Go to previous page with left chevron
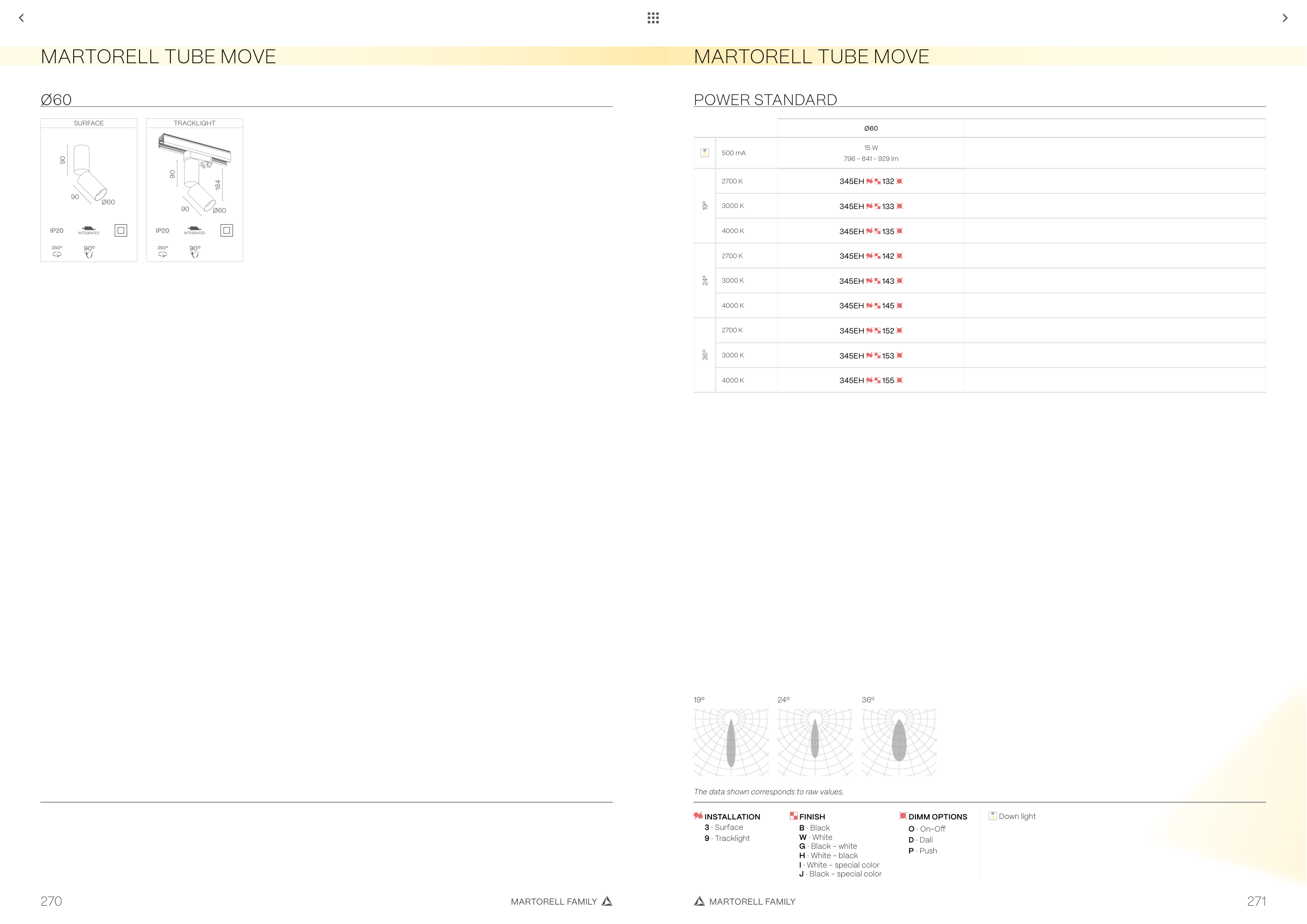The width and height of the screenshot is (1307, 924). click(21, 18)
